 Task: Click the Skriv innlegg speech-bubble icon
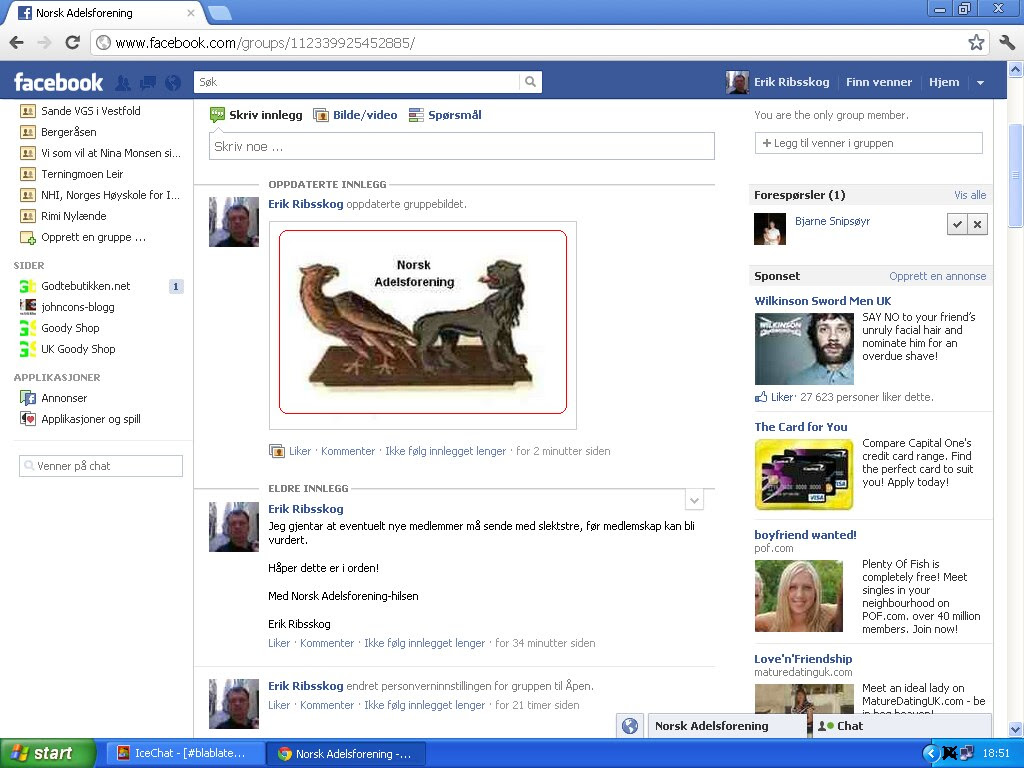pos(217,115)
